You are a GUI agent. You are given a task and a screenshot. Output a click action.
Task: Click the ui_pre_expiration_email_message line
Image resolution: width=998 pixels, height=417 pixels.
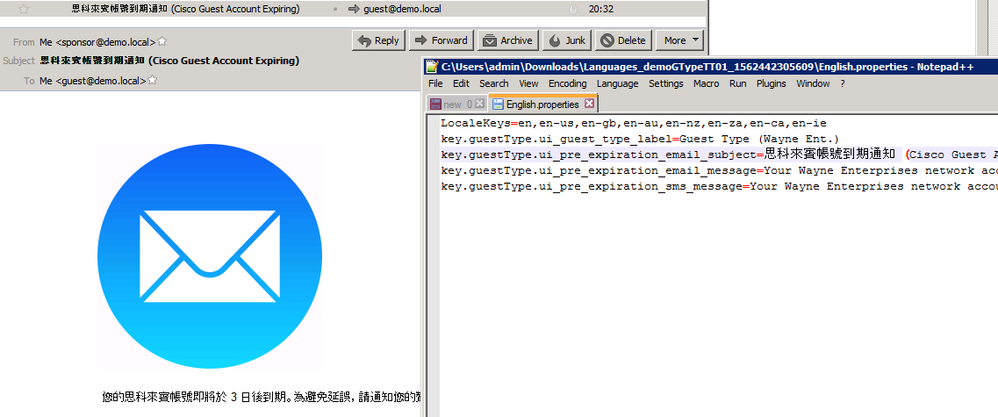click(719, 171)
